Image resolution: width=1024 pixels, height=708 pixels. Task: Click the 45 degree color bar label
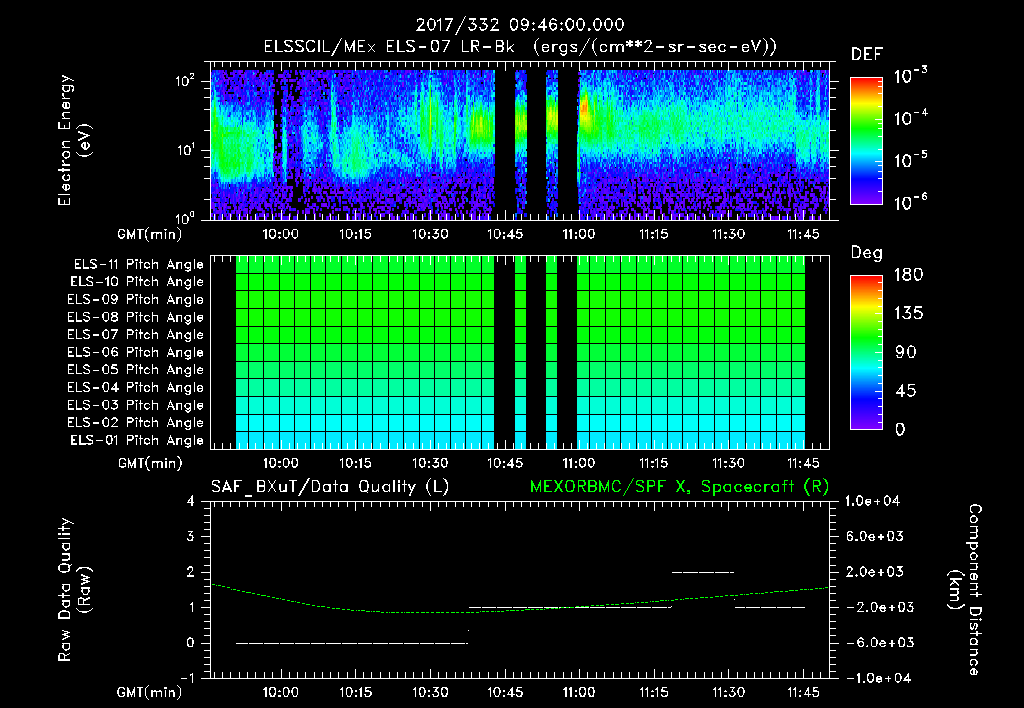pyautogui.click(x=906, y=391)
